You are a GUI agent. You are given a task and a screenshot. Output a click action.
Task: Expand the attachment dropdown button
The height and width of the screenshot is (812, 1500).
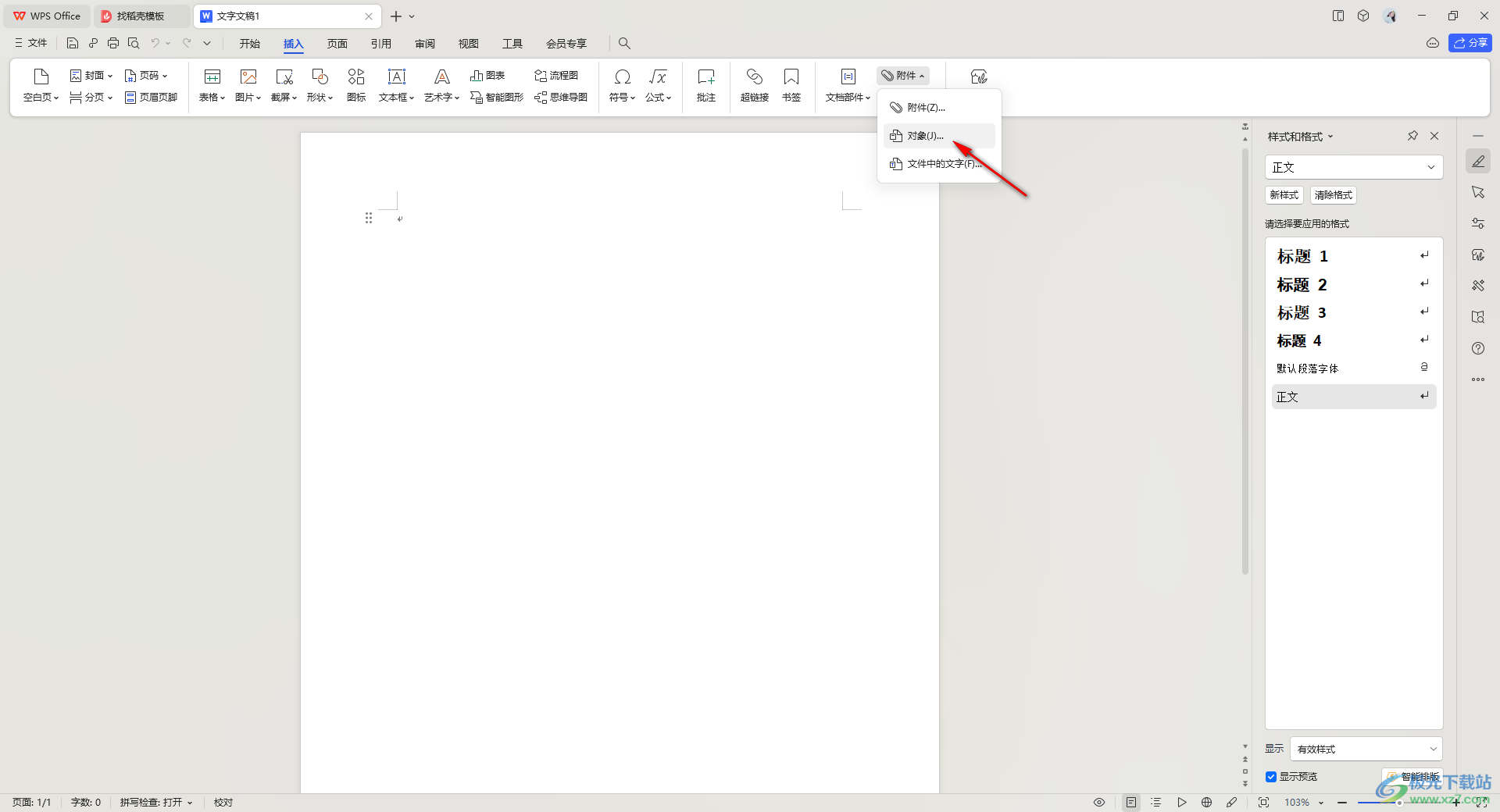tap(903, 76)
